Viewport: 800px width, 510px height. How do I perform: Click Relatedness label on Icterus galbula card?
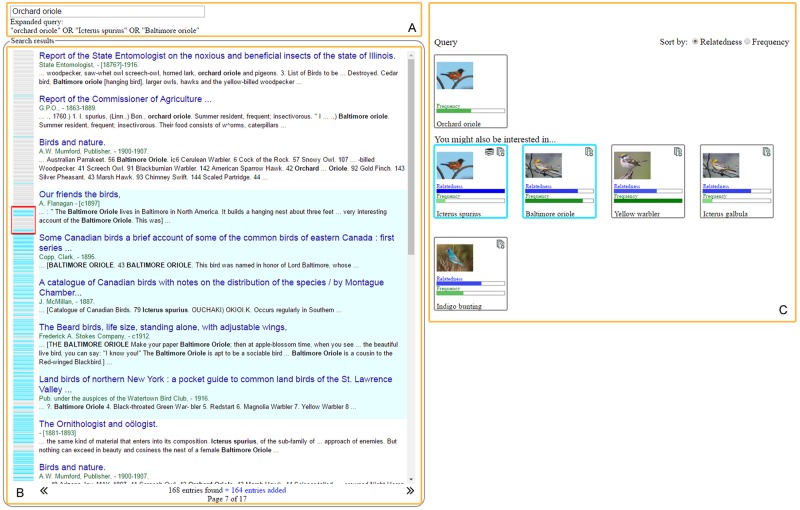click(x=715, y=186)
